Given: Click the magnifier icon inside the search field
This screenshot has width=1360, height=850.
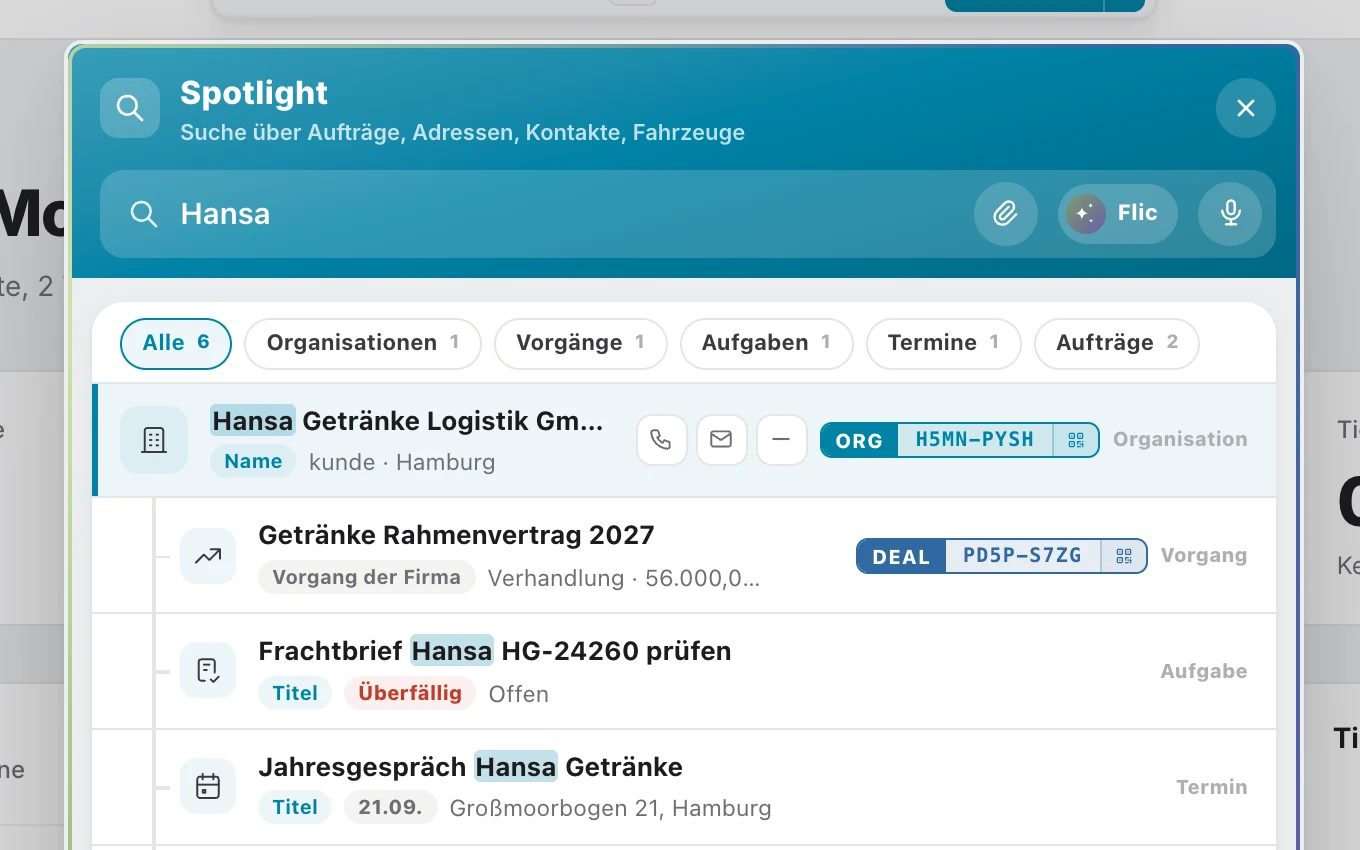Looking at the screenshot, I should (144, 214).
